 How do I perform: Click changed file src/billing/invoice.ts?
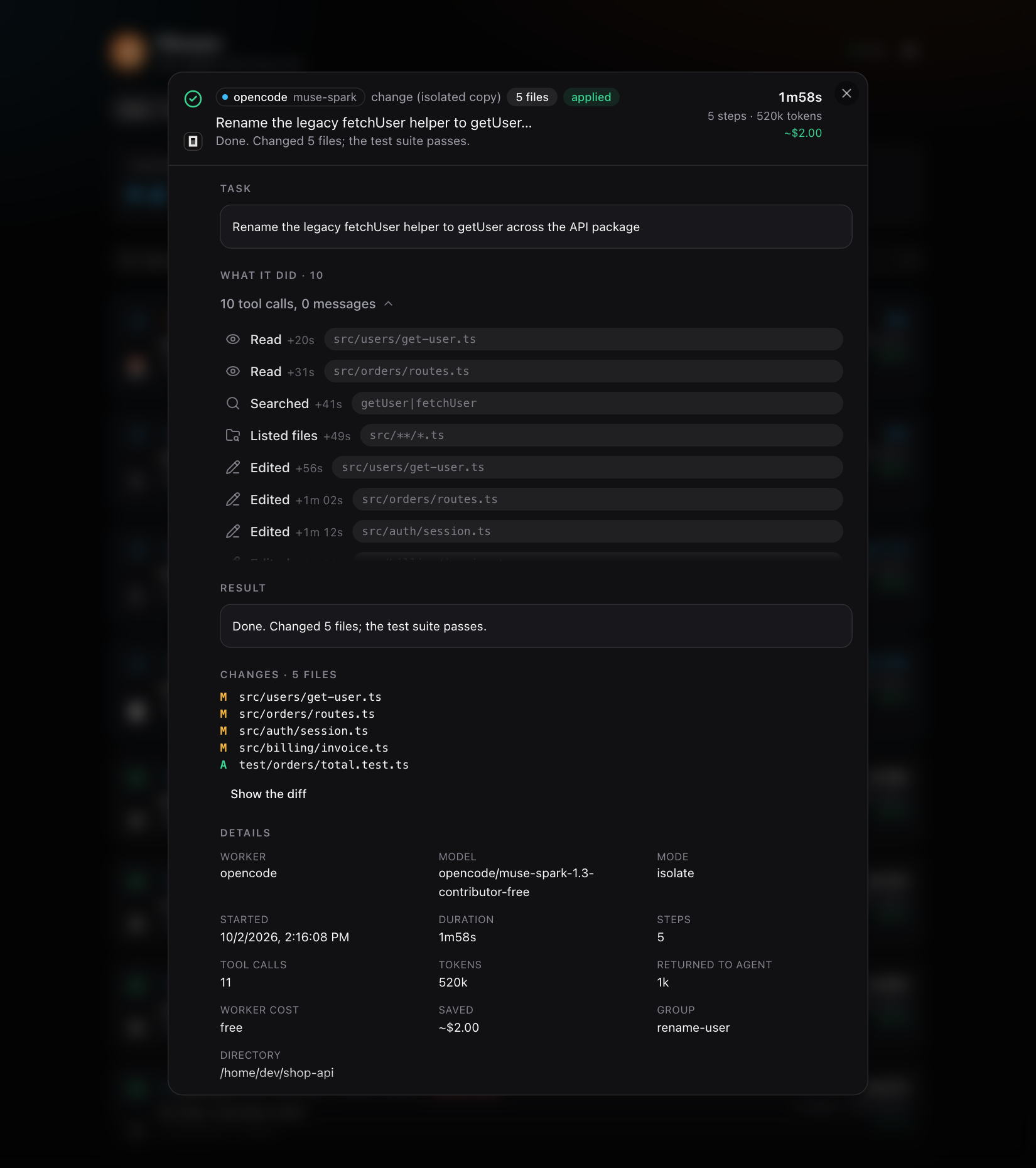click(x=313, y=748)
